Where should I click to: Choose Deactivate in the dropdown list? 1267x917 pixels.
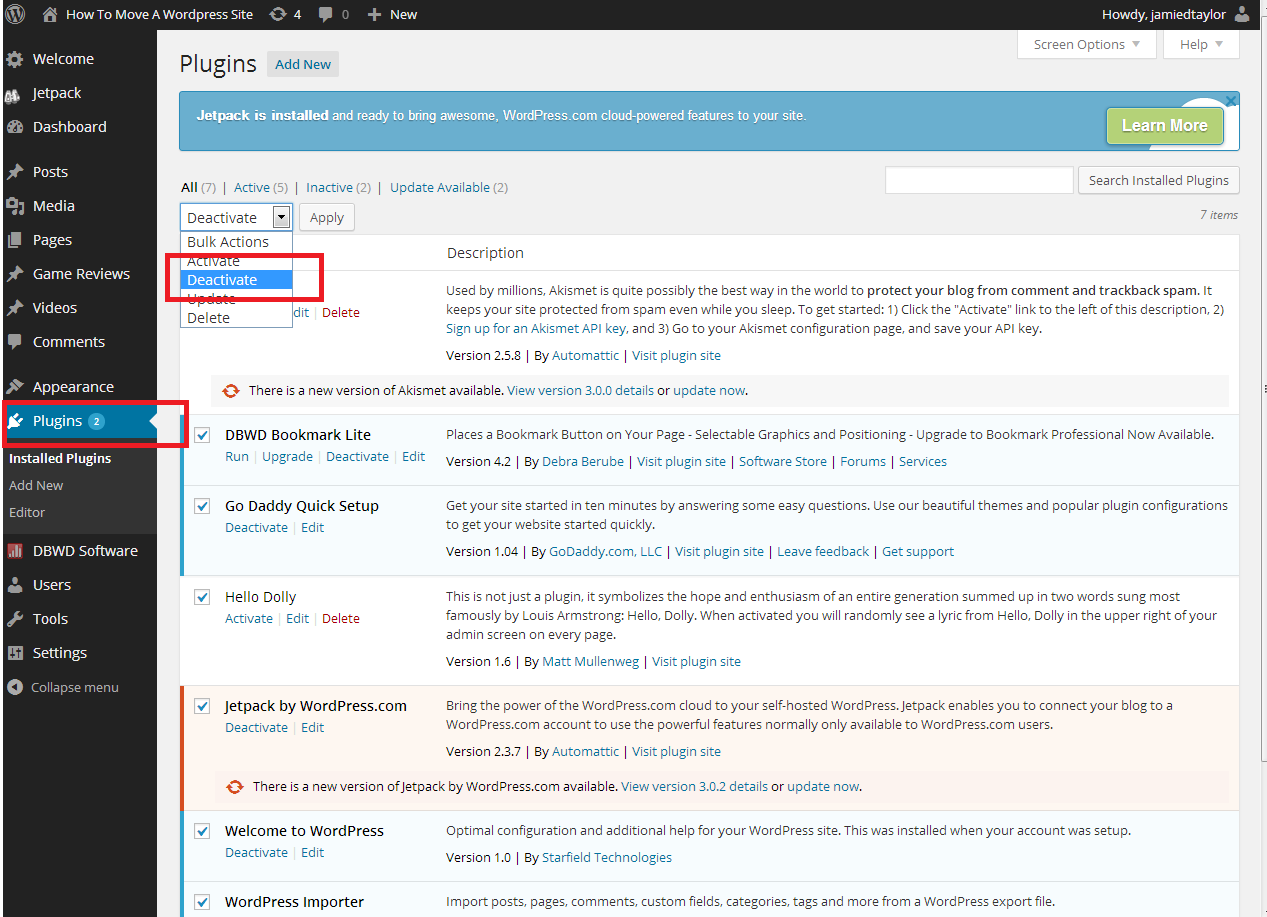(x=236, y=280)
